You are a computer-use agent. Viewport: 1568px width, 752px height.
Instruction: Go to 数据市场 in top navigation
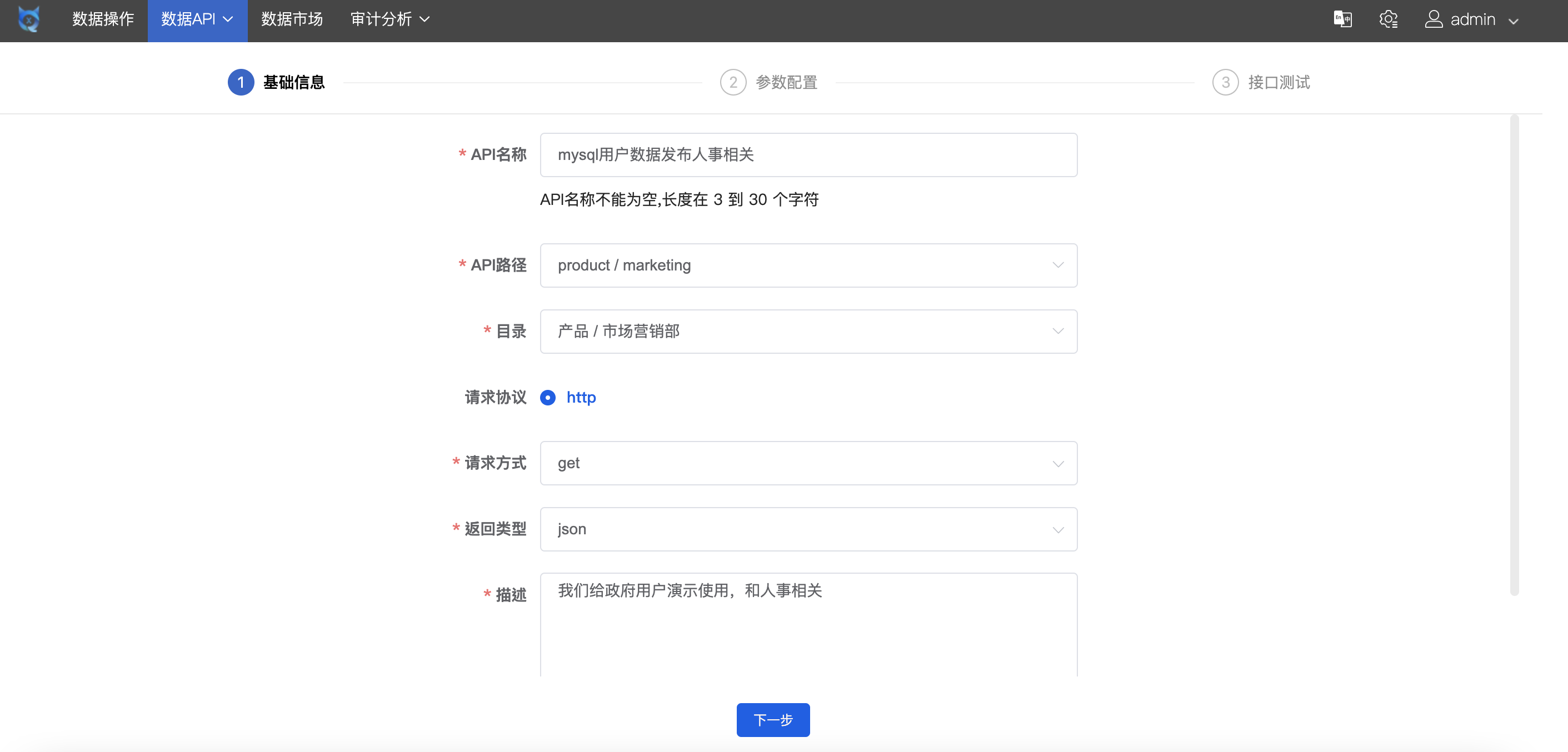click(292, 19)
